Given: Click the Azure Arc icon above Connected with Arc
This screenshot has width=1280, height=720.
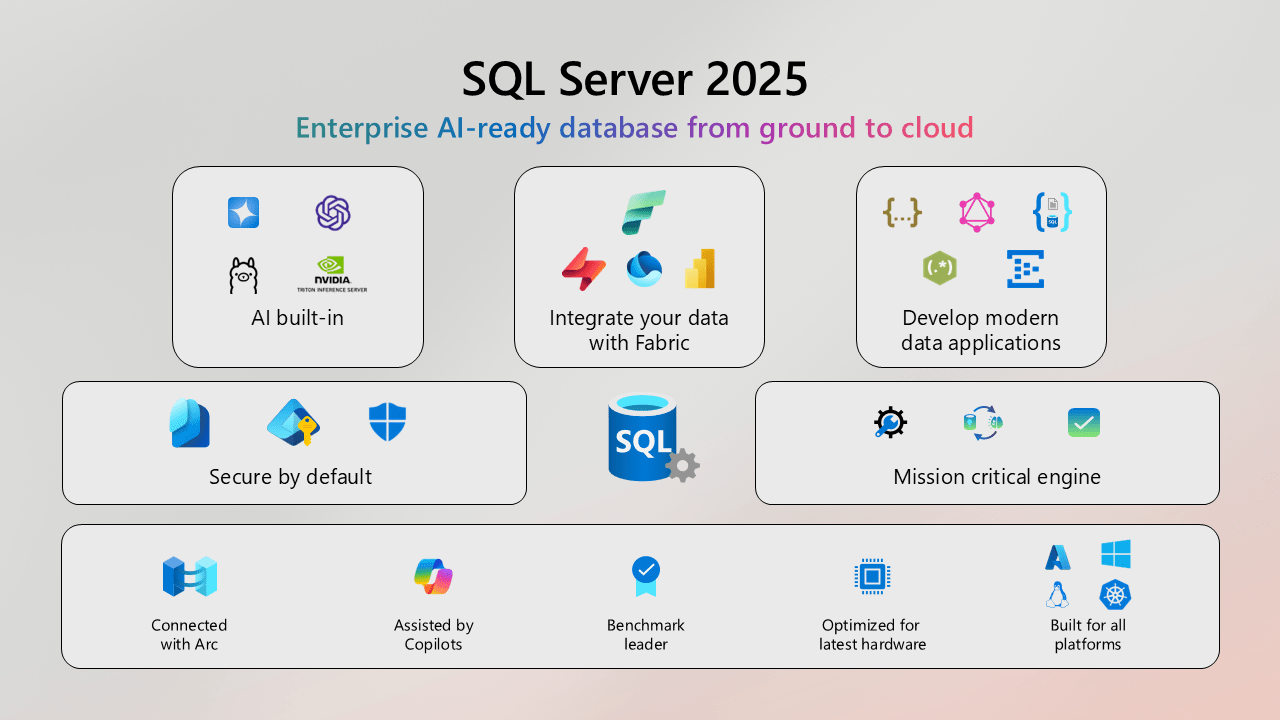Looking at the screenshot, I should (189, 576).
